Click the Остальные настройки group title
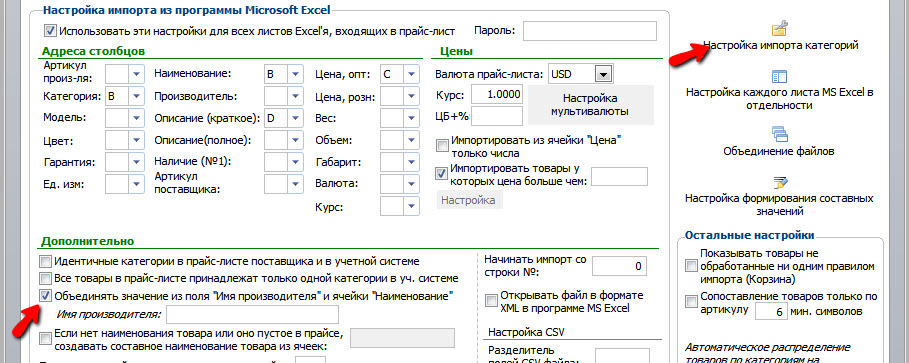 tap(750, 235)
